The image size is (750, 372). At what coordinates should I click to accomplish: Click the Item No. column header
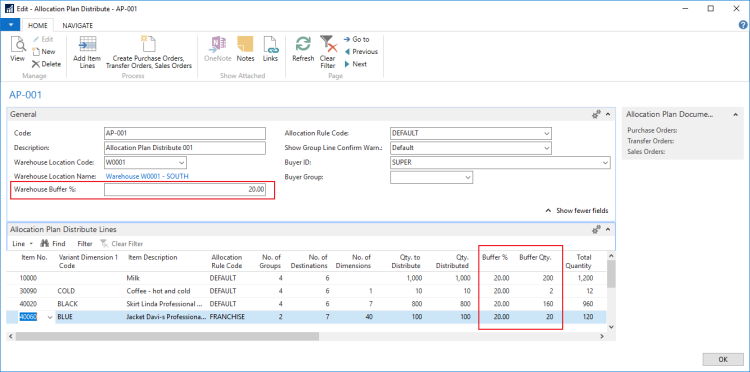(34, 257)
